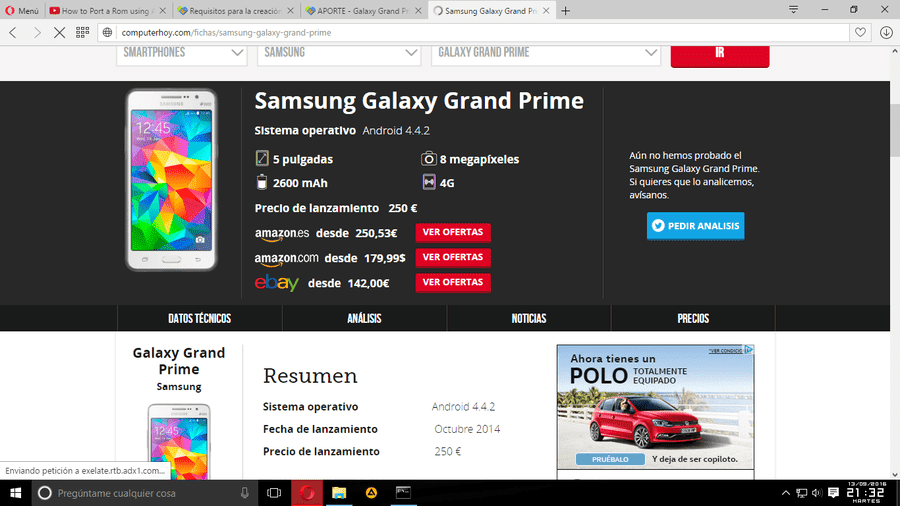Expand the GALAXY GRAND PRIME model dropdown
Viewport: 900px width, 506px height.
(546, 54)
